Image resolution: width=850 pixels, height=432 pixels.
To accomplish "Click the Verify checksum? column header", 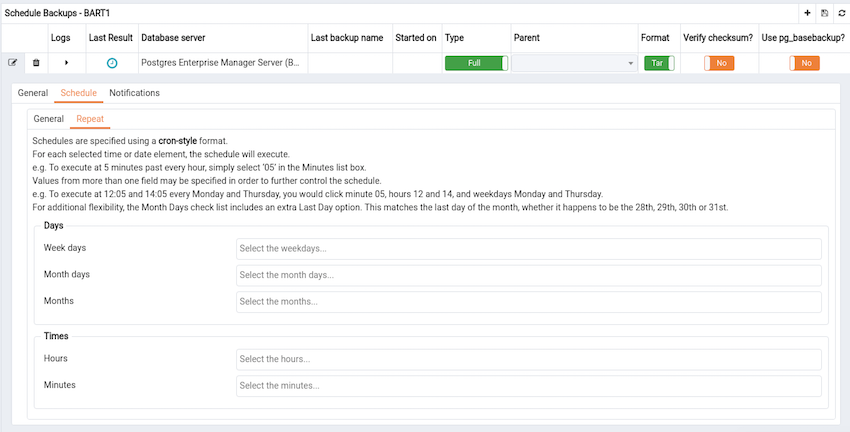I will click(718, 38).
